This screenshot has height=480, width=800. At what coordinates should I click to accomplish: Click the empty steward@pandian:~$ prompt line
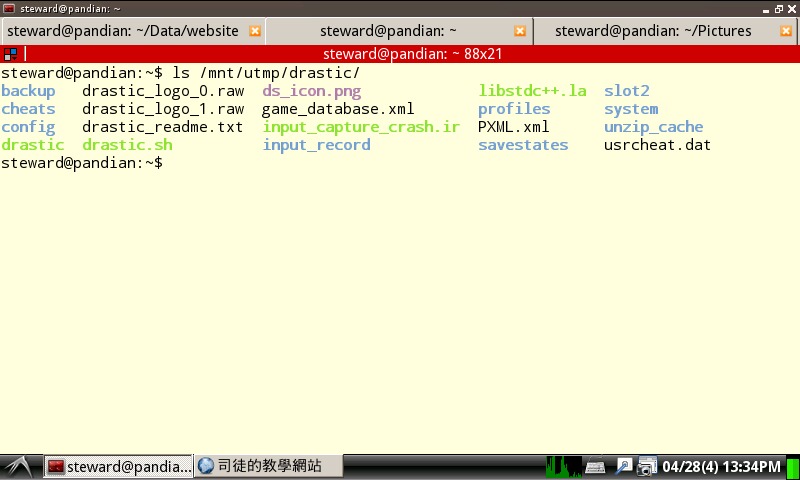82,163
